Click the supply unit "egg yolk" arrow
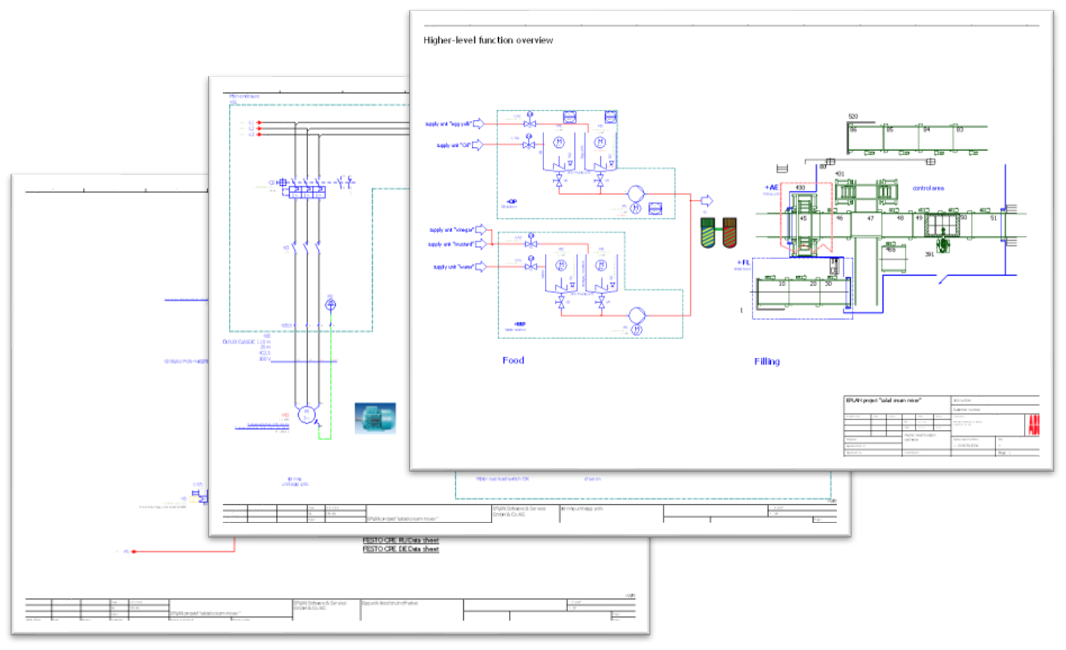Screen dimensions: 1066x650 point(477,123)
